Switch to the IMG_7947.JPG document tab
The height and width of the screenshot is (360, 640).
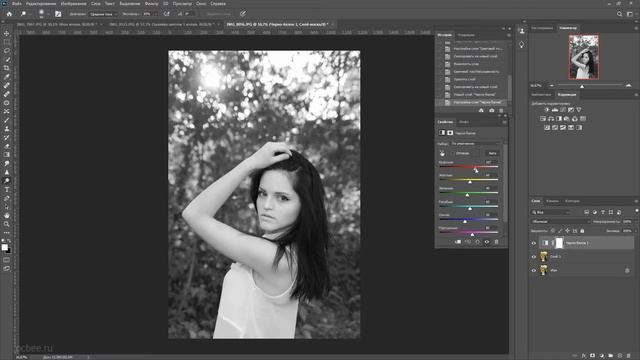58,24
